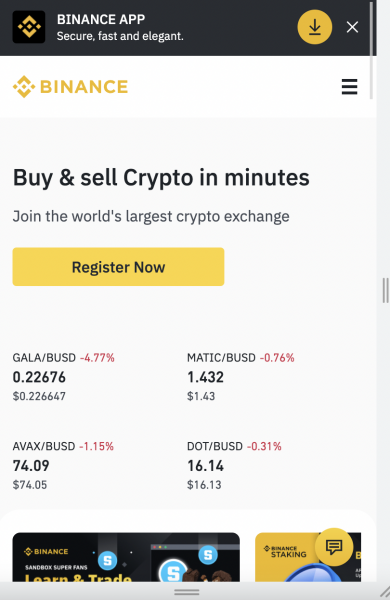Click the bottom drag handle bar
390x600 pixels.
click(187, 592)
